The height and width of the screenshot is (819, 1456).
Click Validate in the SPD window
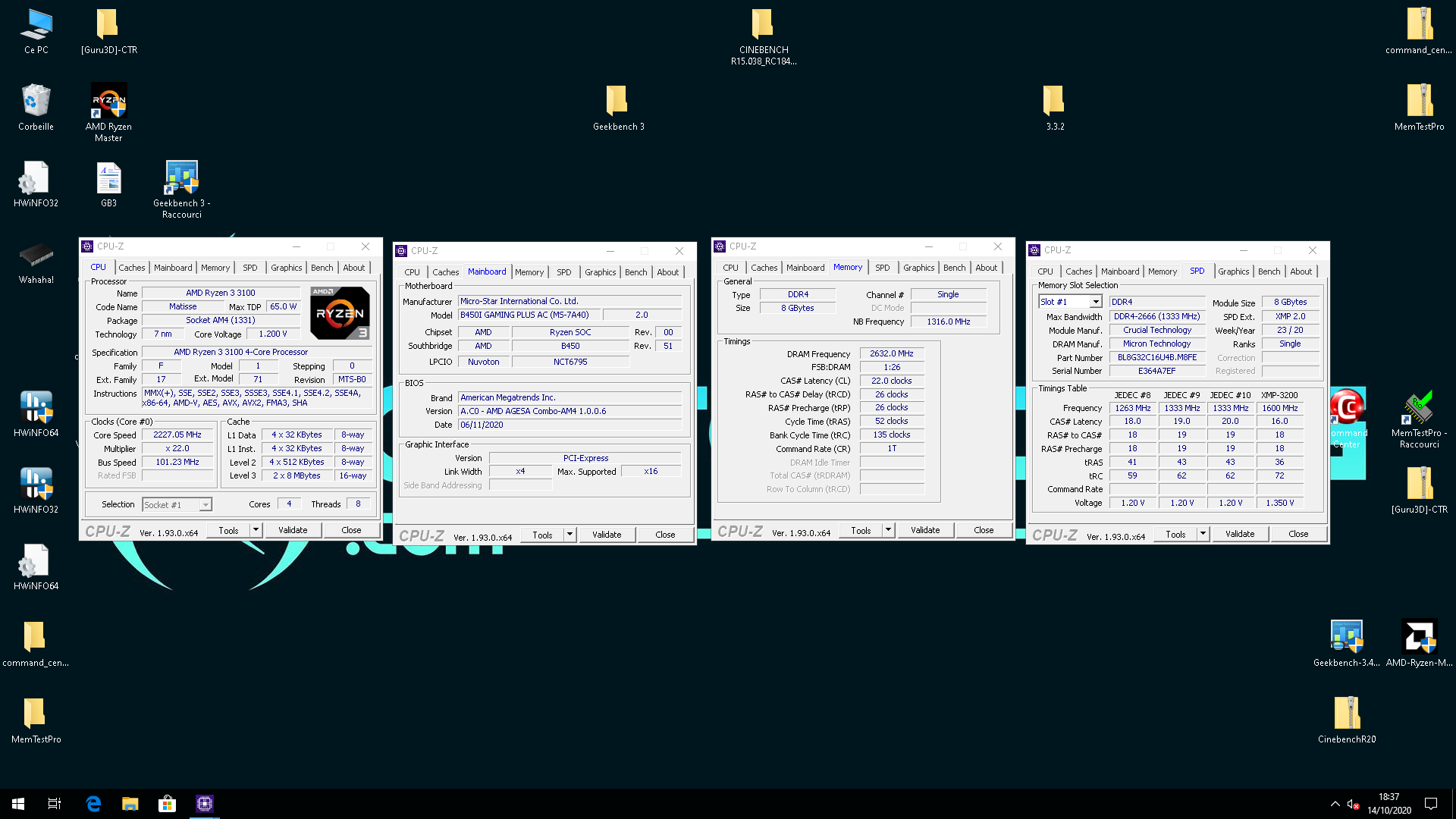pos(1240,534)
